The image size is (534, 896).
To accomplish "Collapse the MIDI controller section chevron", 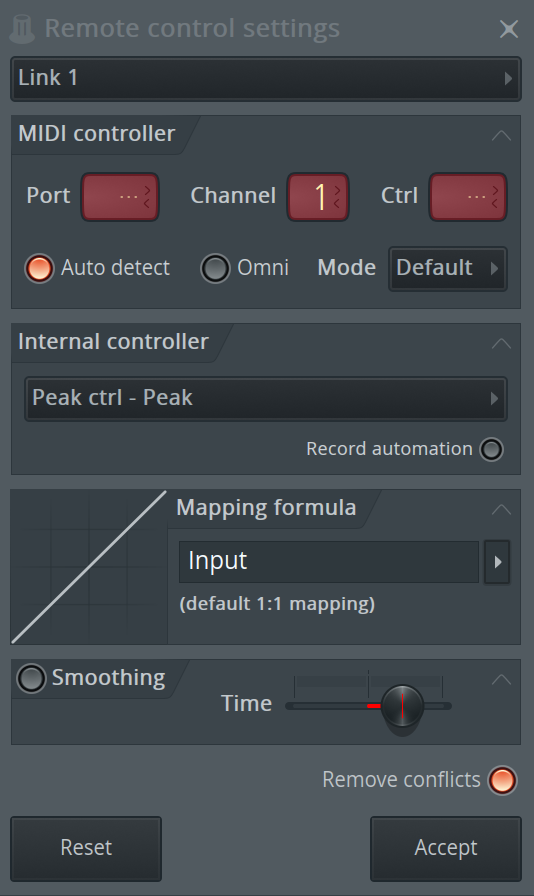I will click(x=501, y=135).
